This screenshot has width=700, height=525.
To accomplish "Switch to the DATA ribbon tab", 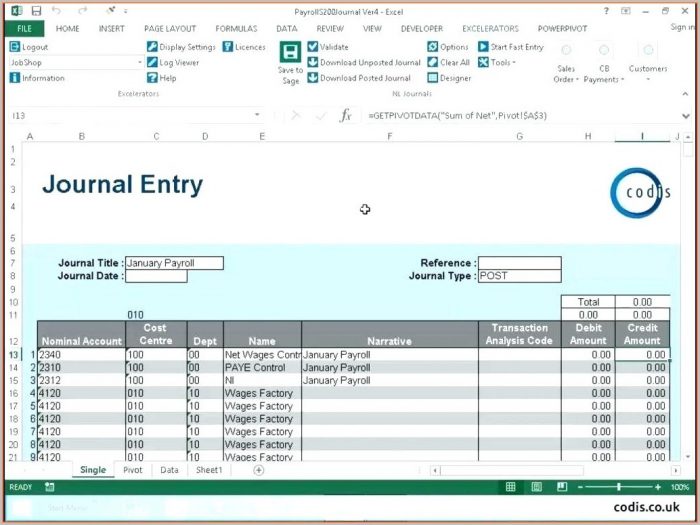I will point(287,29).
